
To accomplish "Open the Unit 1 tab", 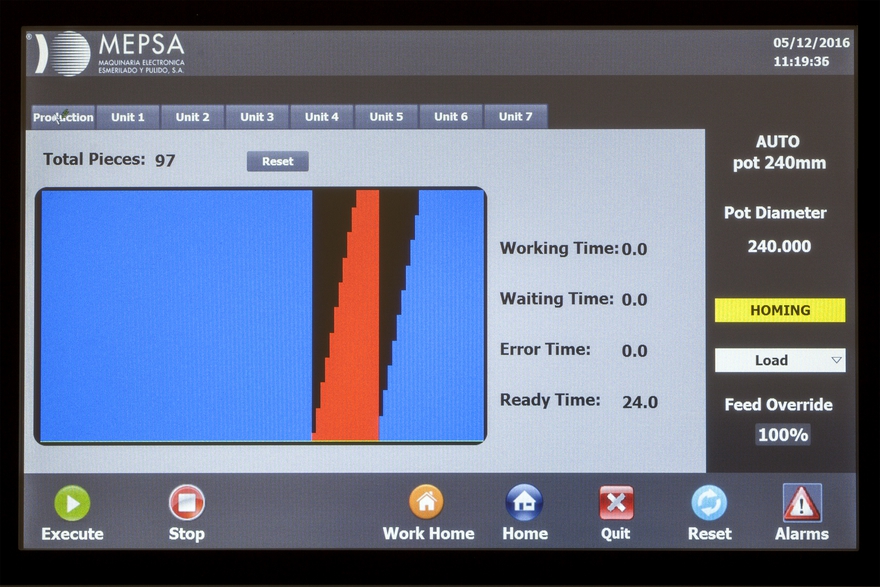I will 128,117.
